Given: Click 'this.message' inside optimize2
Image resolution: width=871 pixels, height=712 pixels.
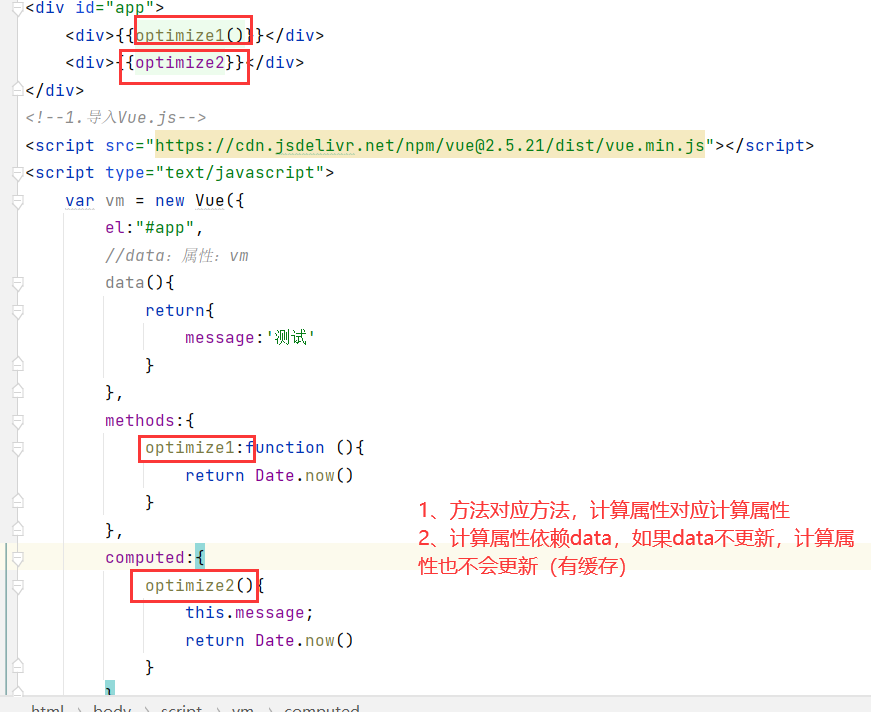Looking at the screenshot, I should point(249,613).
